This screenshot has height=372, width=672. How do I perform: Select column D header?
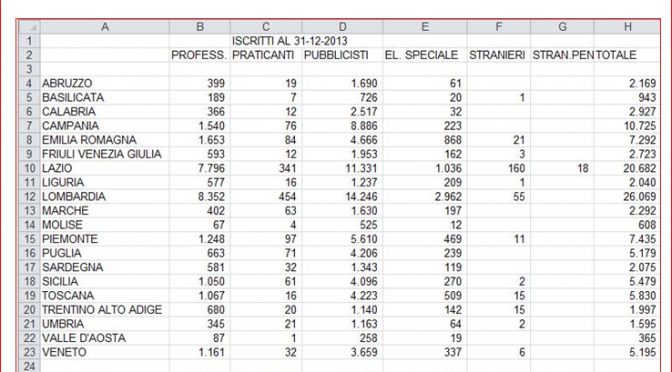[x=342, y=27]
